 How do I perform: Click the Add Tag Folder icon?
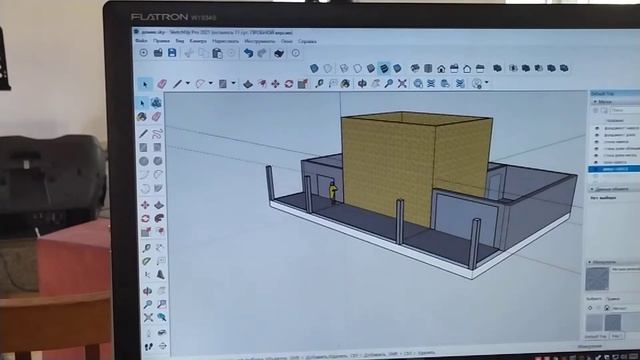604,111
